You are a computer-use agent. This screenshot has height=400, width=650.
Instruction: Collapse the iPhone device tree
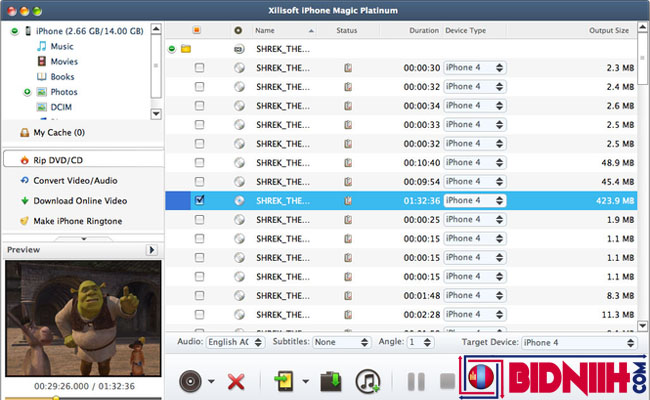15,31
